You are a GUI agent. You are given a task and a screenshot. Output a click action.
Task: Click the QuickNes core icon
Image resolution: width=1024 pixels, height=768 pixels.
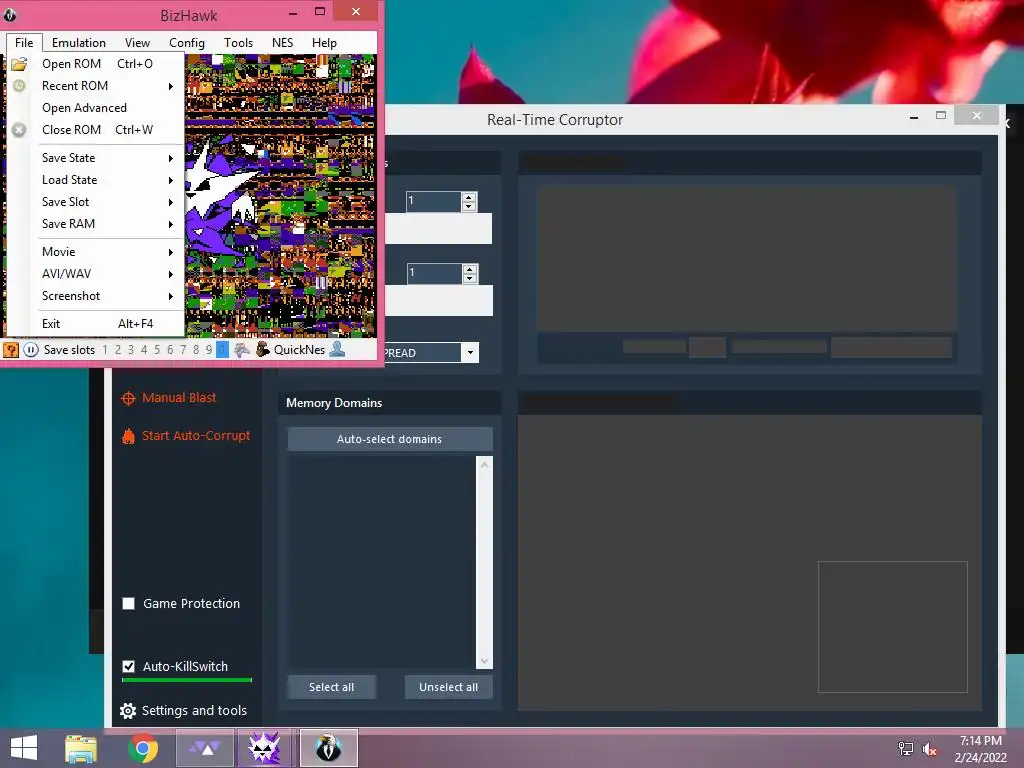[x=263, y=349]
